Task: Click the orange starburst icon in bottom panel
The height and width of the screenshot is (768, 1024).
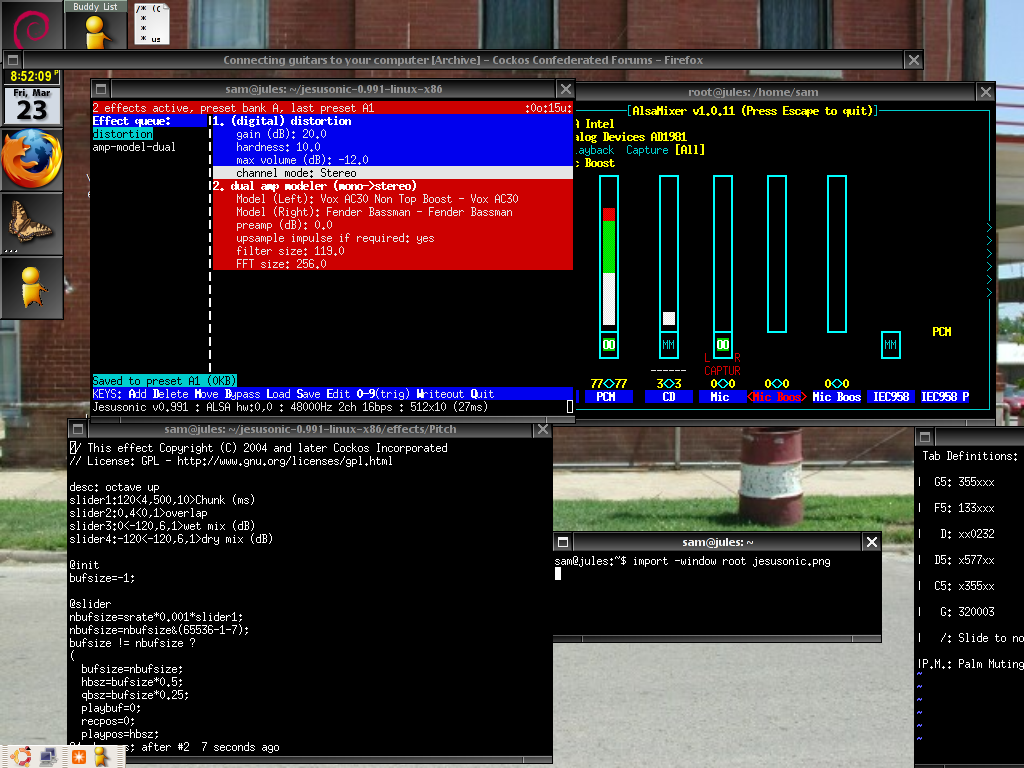Action: pos(77,757)
